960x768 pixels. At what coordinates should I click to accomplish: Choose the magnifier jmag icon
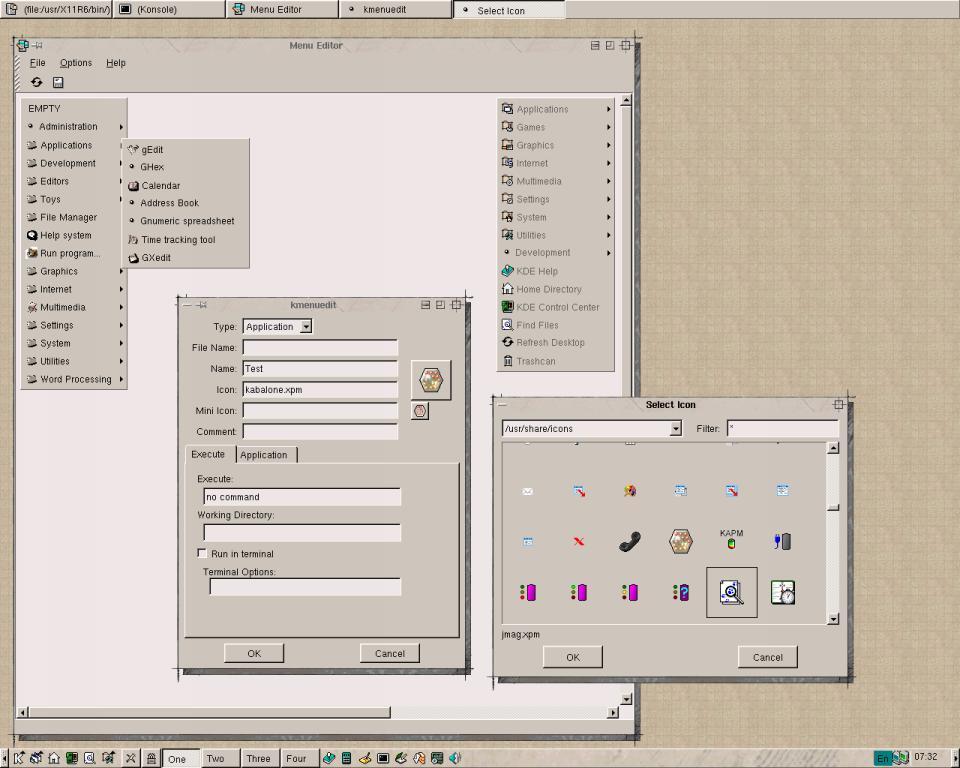pyautogui.click(x=731, y=592)
